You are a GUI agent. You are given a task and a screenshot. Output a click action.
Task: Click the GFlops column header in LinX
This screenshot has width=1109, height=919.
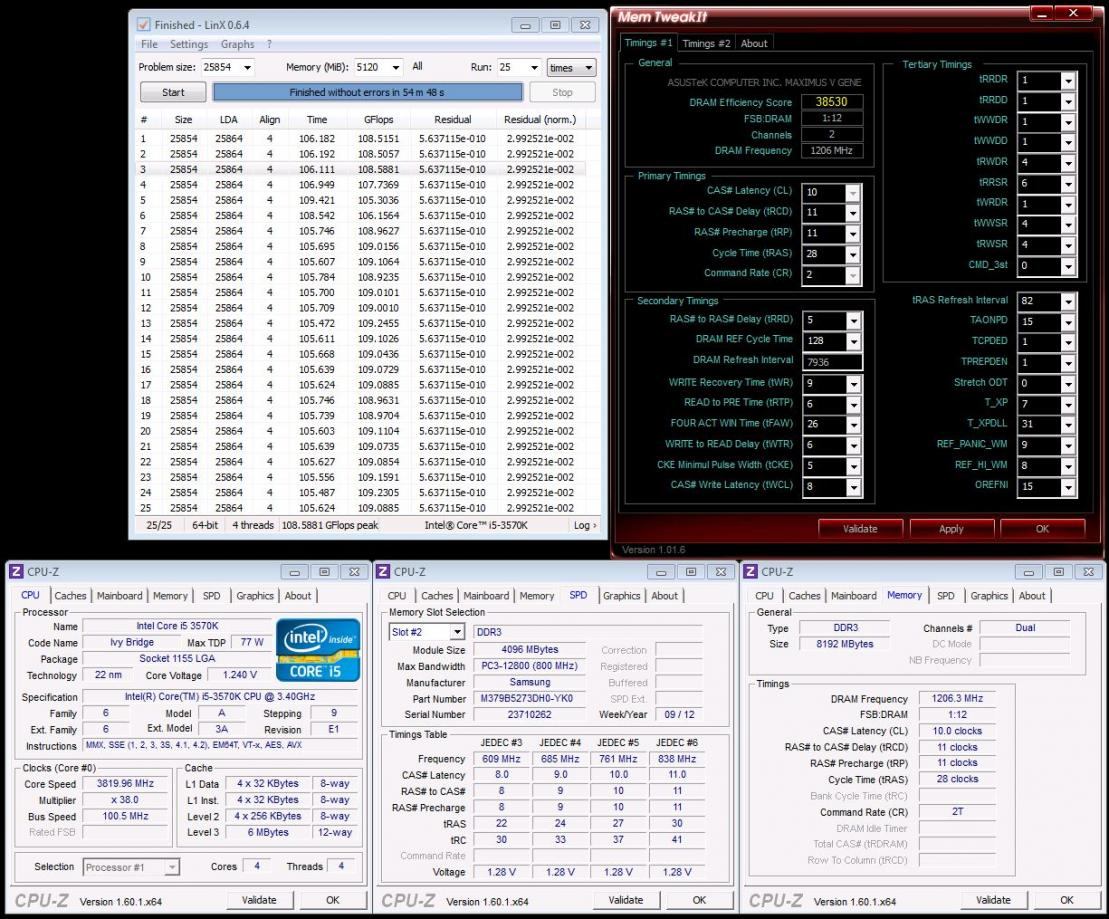(x=378, y=120)
